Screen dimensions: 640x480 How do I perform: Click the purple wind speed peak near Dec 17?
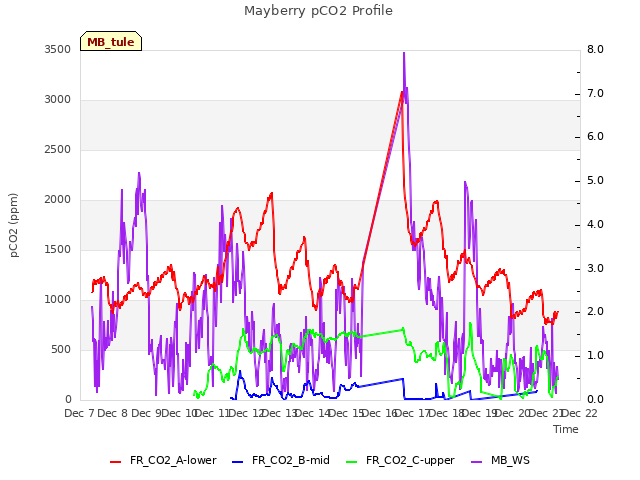[x=404, y=53]
